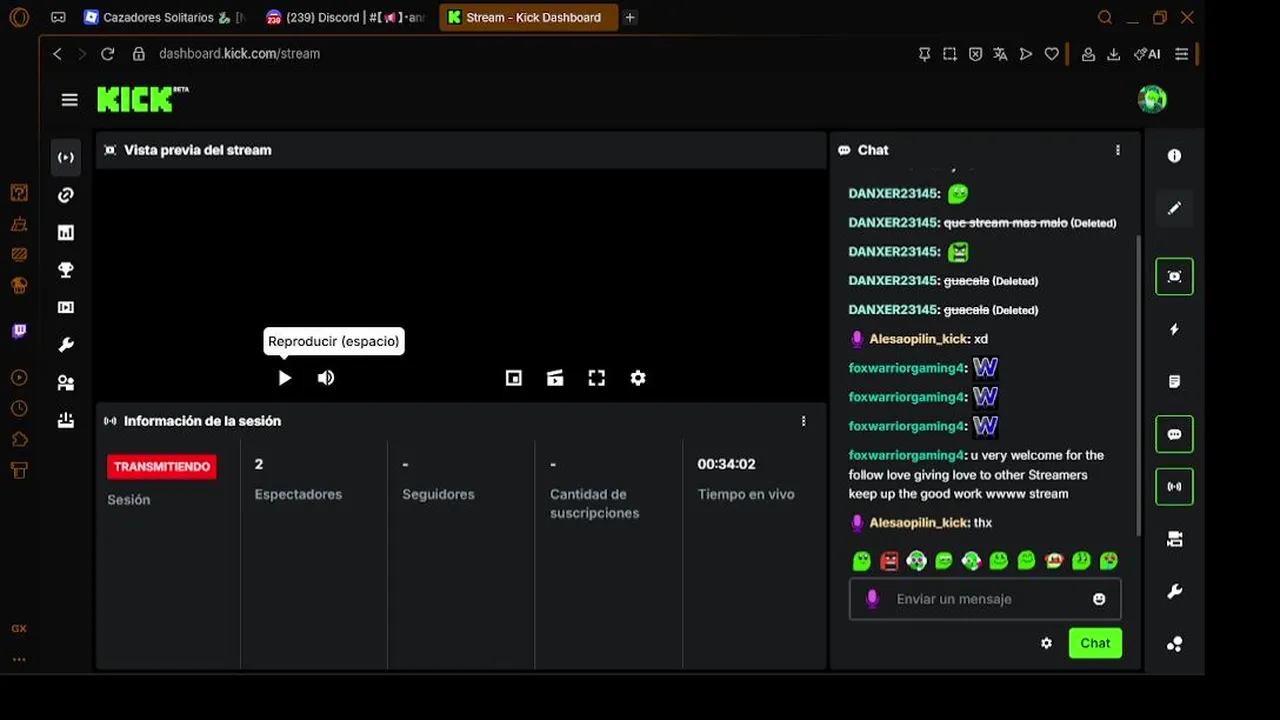
Task: Open the Opera AI assistant button
Action: click(x=1147, y=54)
